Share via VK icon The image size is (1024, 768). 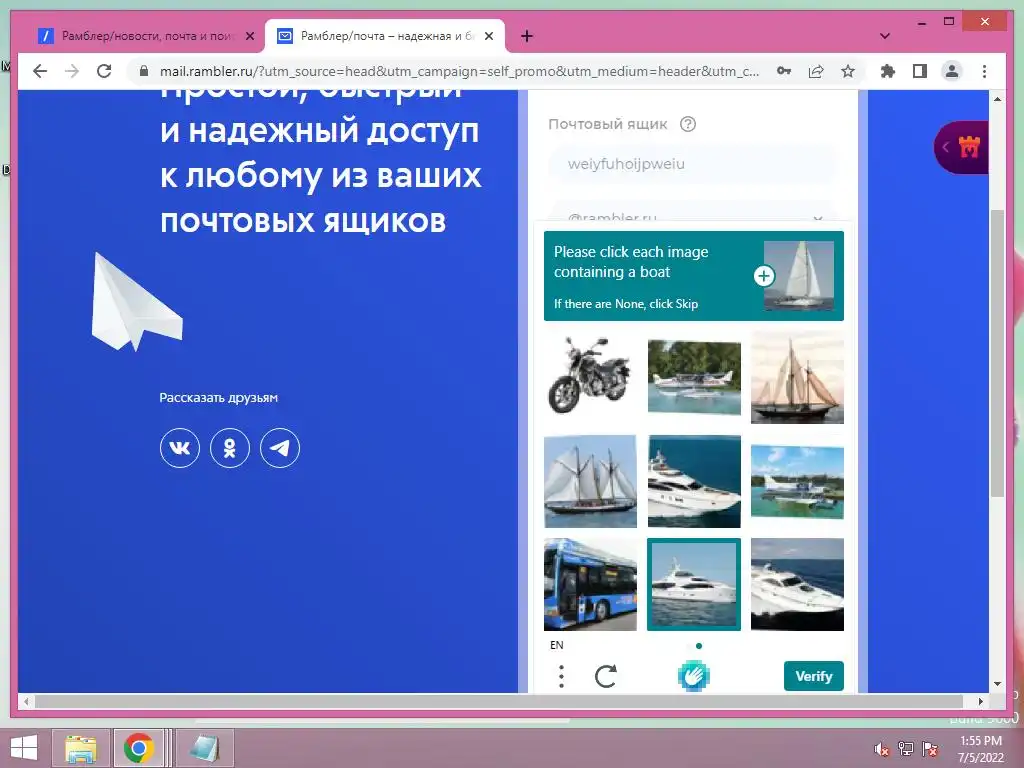(180, 448)
